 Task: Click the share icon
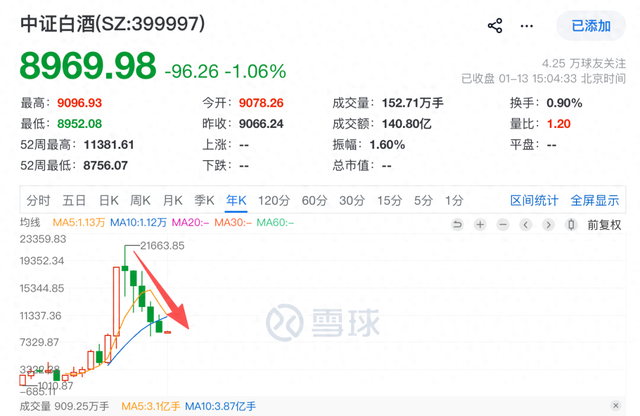[x=495, y=26]
